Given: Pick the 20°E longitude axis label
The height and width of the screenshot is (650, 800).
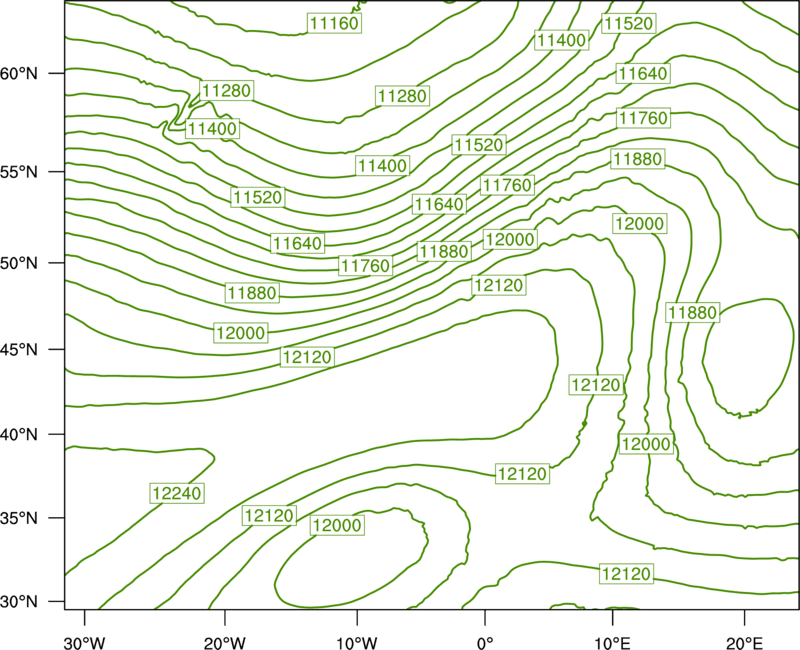Looking at the screenshot, I should click(744, 643).
